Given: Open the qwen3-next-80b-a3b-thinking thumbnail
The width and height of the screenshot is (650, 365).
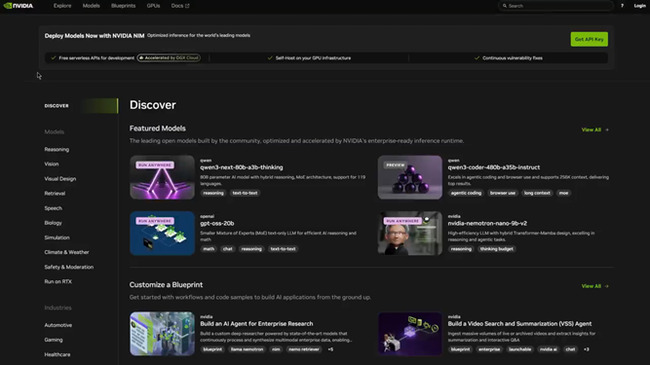Looking at the screenshot, I should point(162,178).
